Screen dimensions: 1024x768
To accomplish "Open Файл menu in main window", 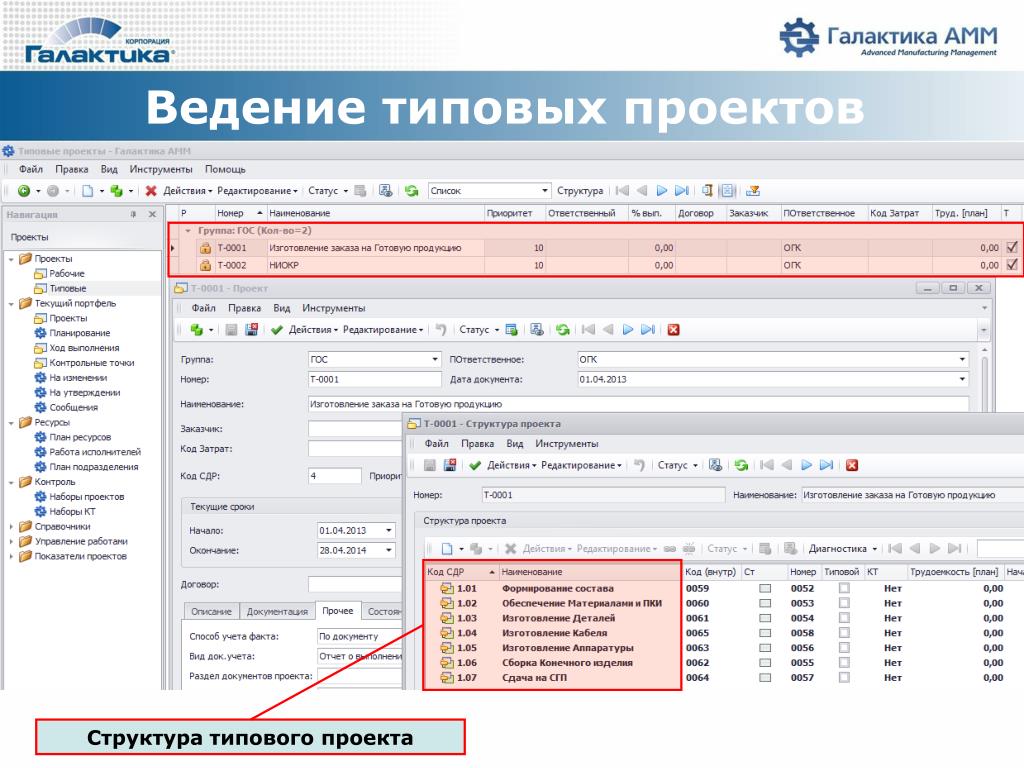I will point(31,169).
